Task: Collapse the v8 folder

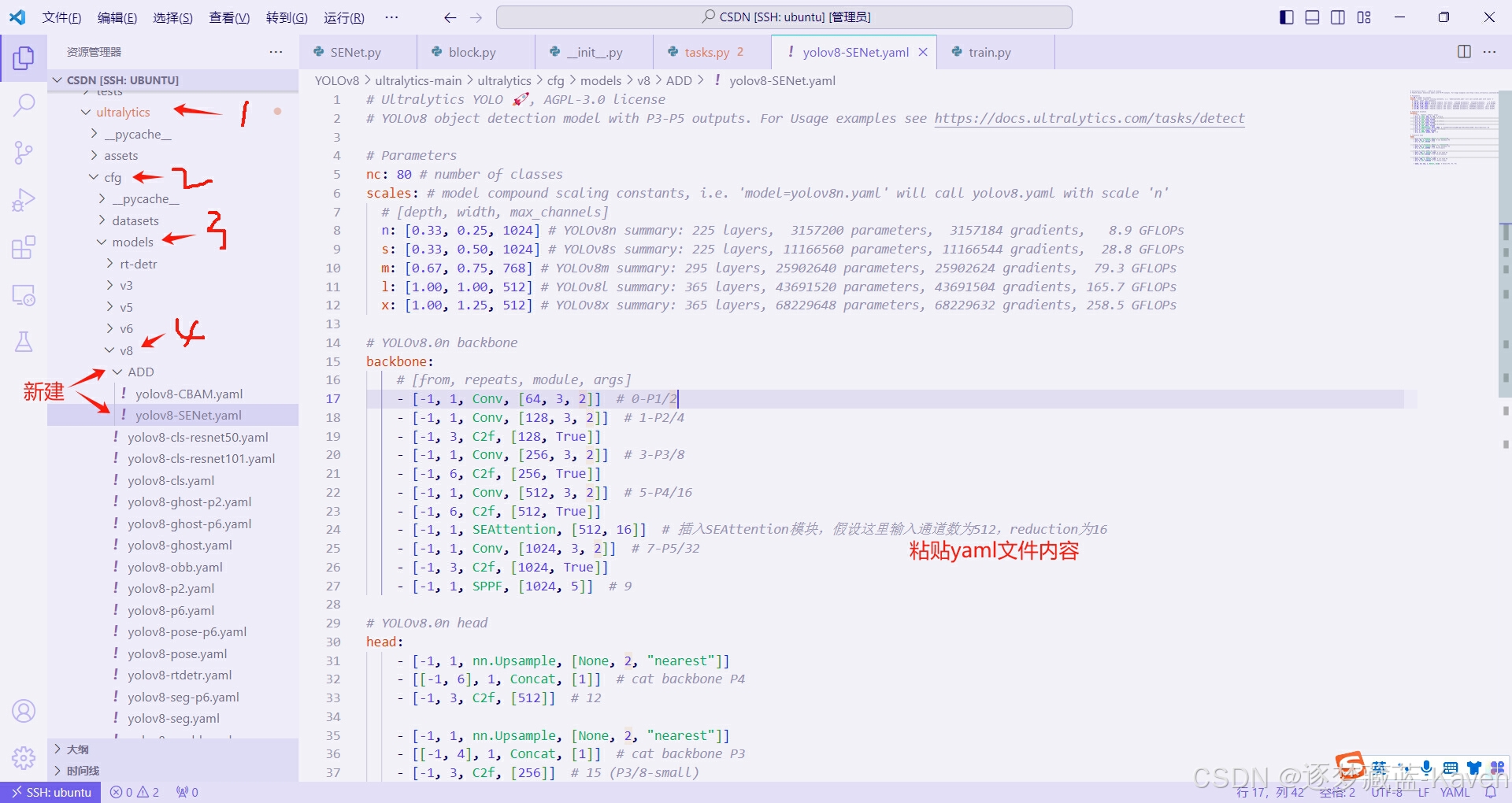Action: click(109, 350)
